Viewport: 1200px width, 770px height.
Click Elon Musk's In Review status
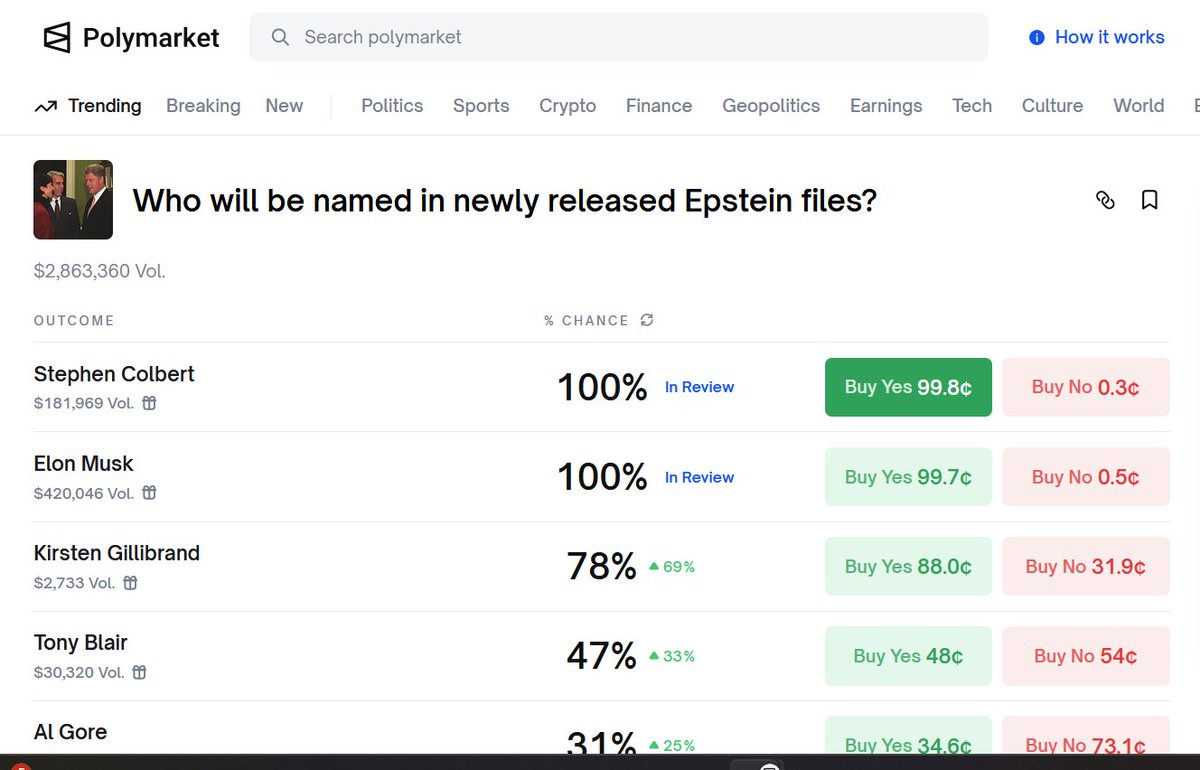(699, 477)
